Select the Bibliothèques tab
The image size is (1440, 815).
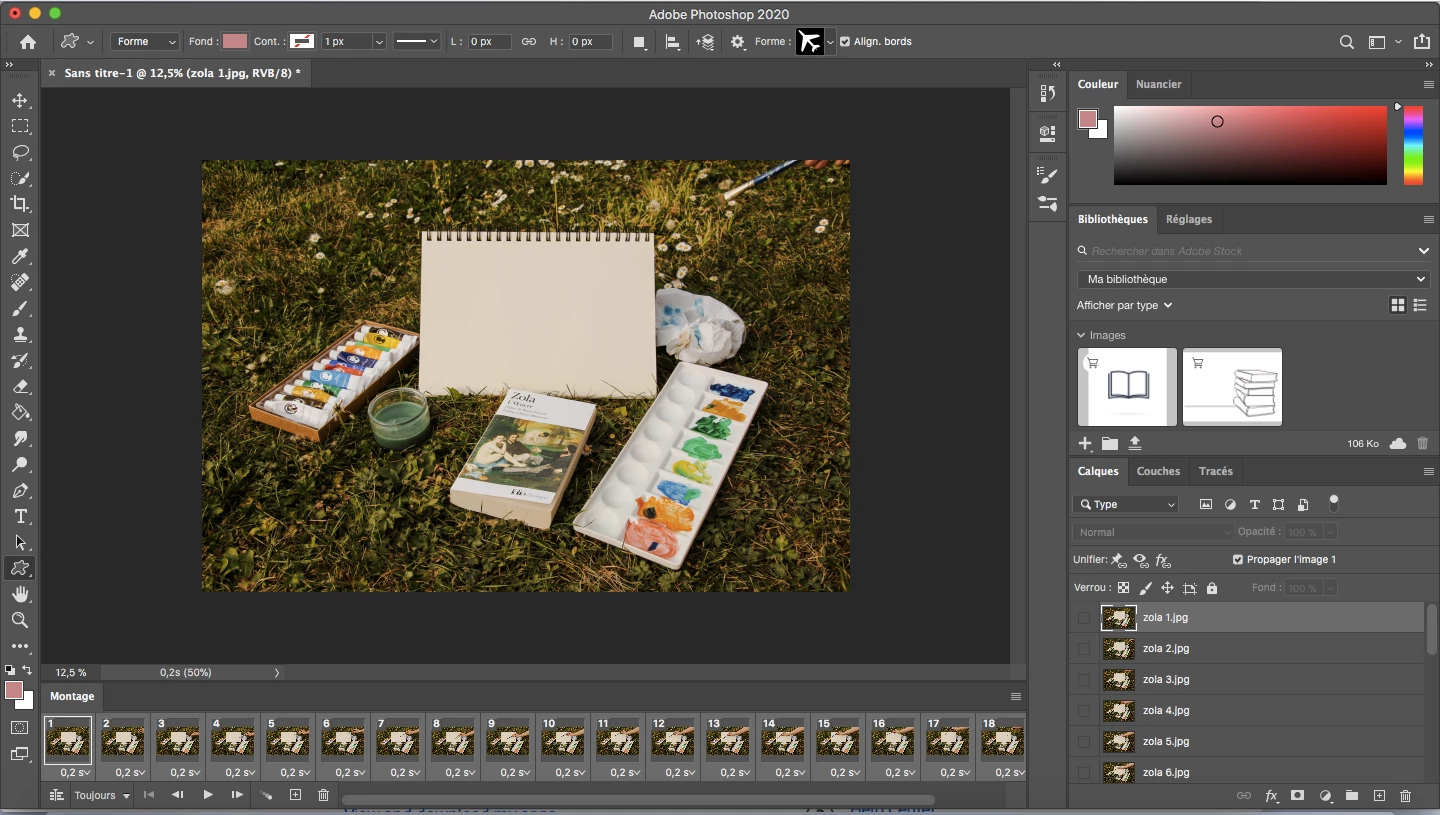(x=1112, y=220)
